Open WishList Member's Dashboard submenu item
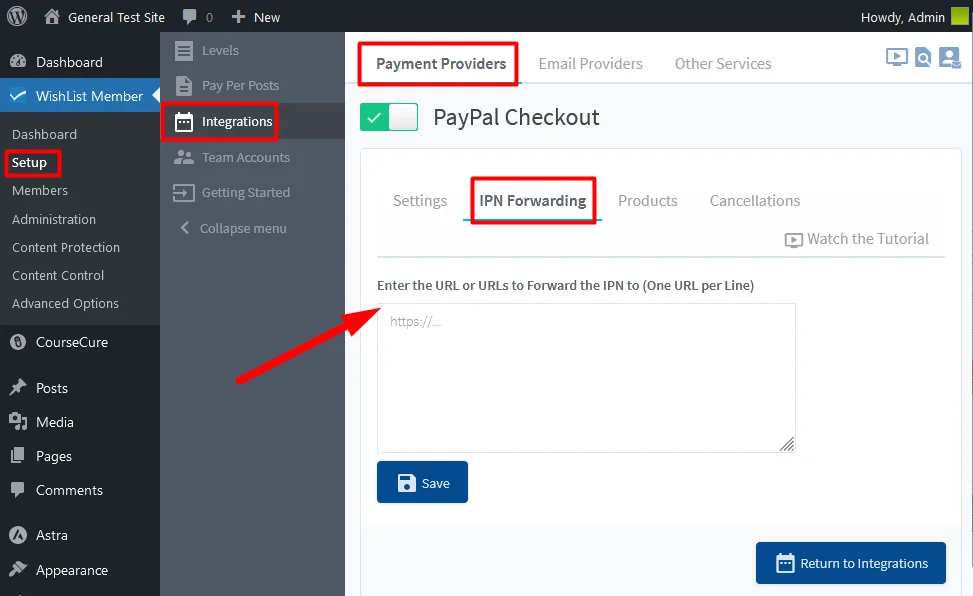The height and width of the screenshot is (596, 973). click(44, 134)
